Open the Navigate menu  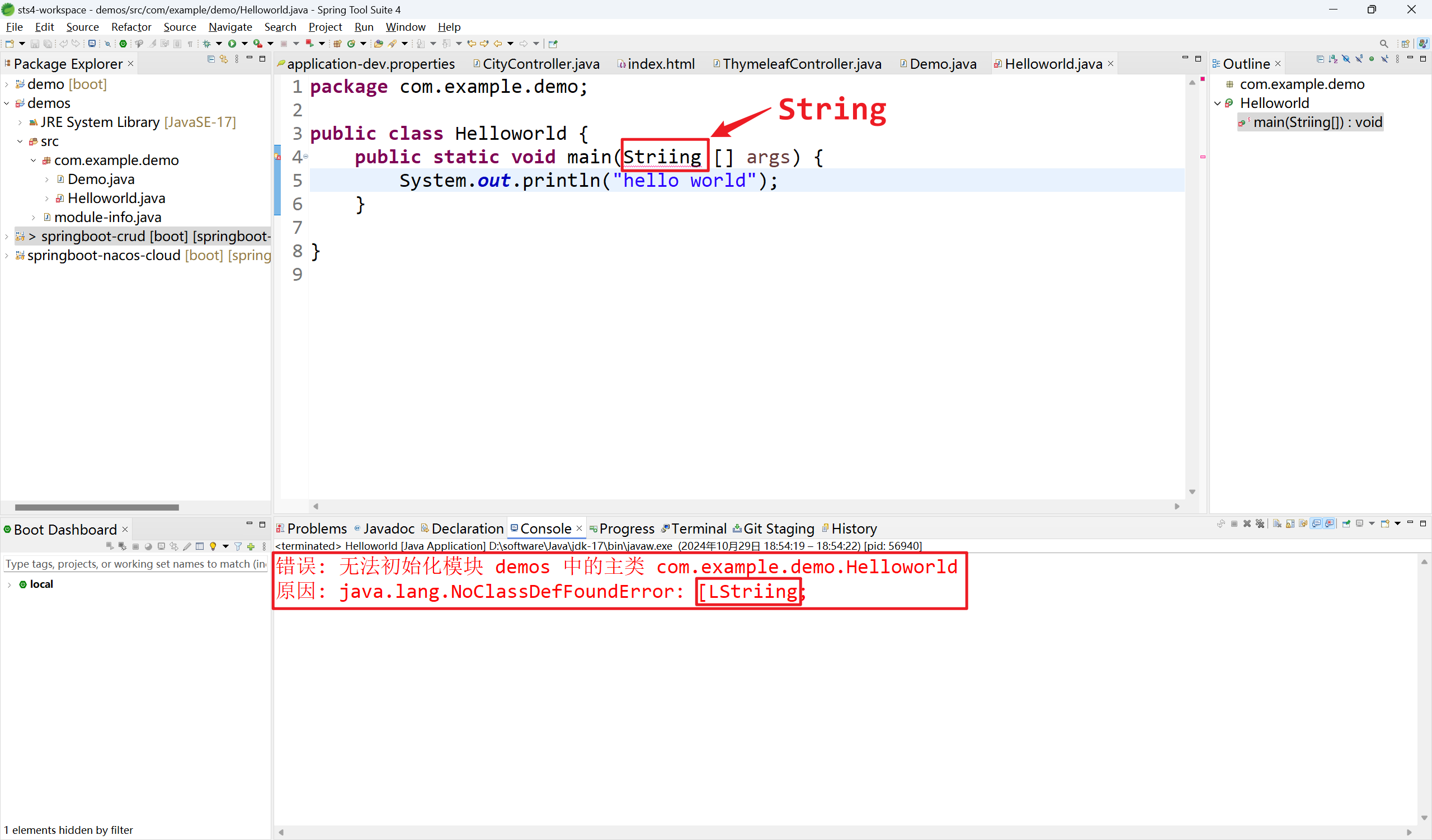230,27
